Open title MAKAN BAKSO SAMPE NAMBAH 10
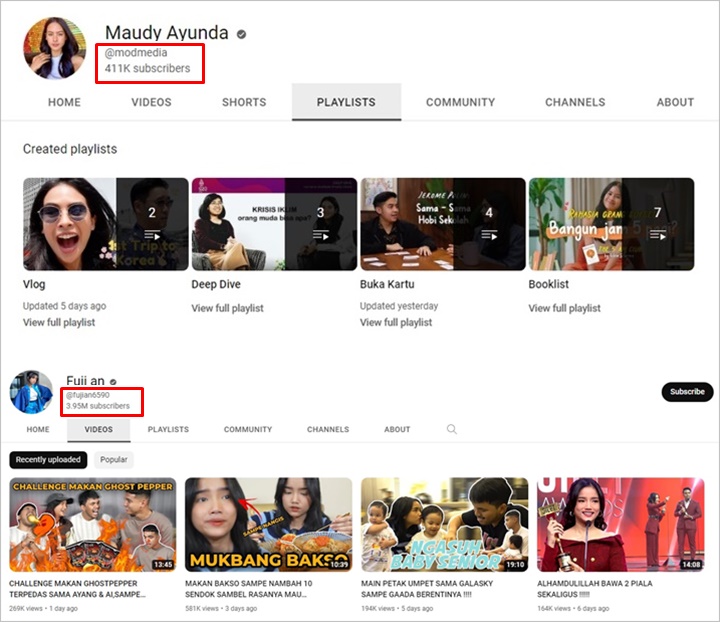This screenshot has height=622, width=720. [x=249, y=589]
